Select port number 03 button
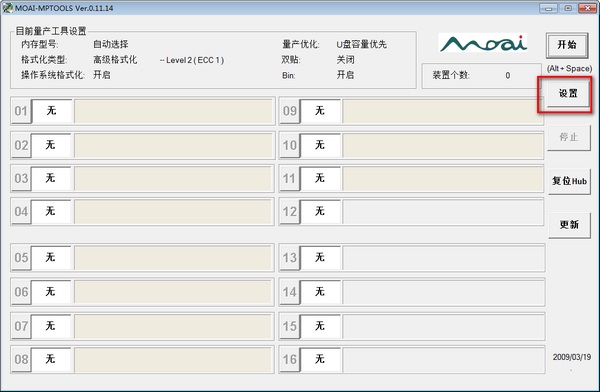Image resolution: width=600 pixels, height=392 pixels. pos(21,178)
